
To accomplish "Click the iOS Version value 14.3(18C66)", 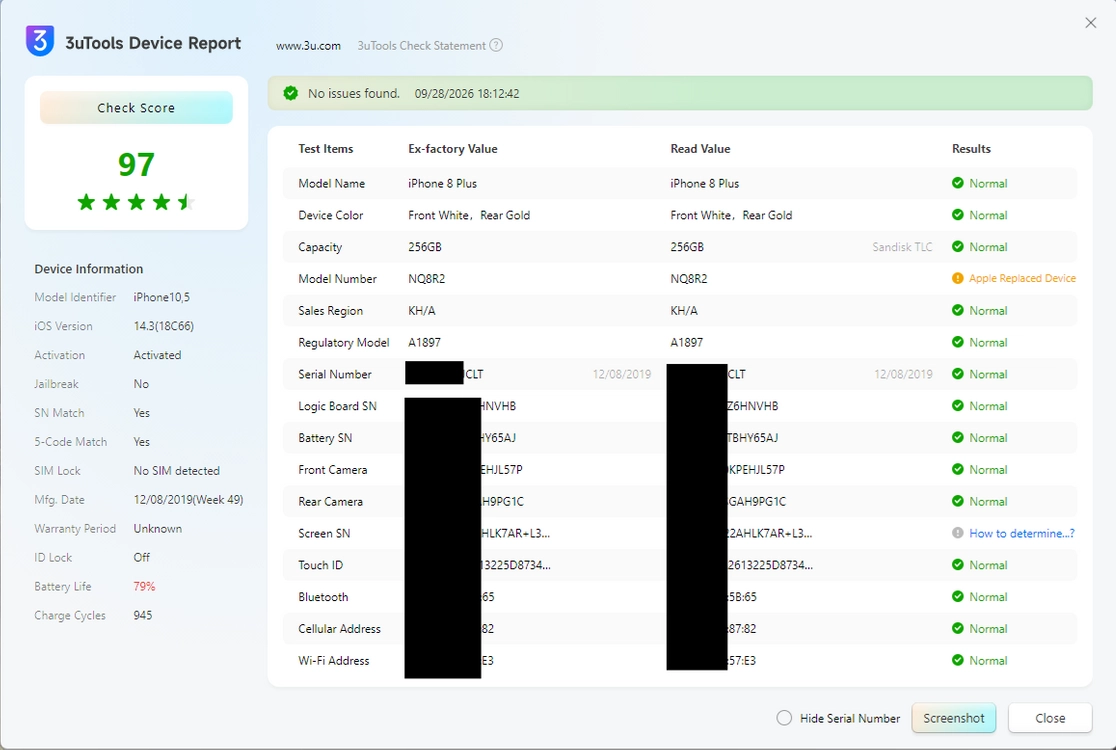I will coord(164,326).
